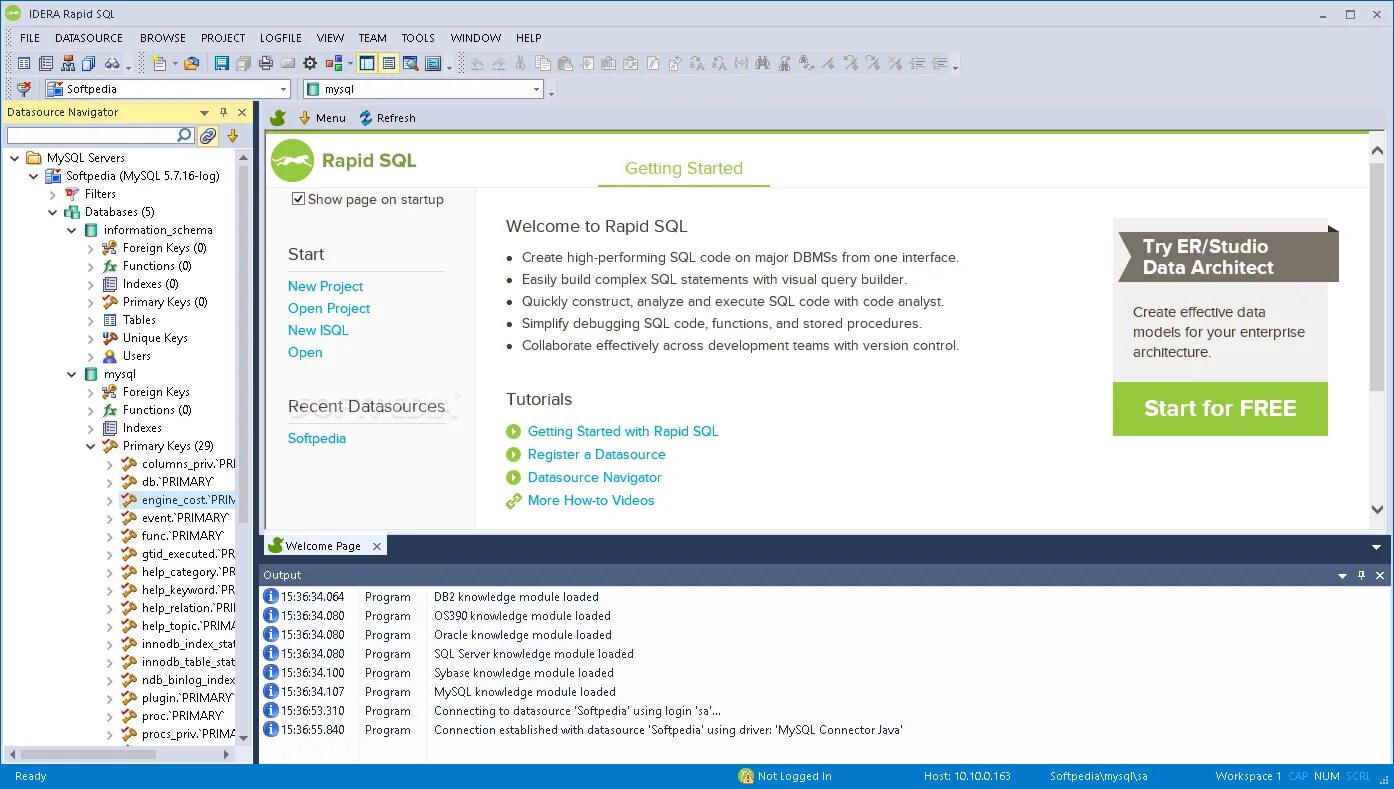Click the scissors Cut icon
The width and height of the screenshot is (1394, 789).
click(518, 63)
